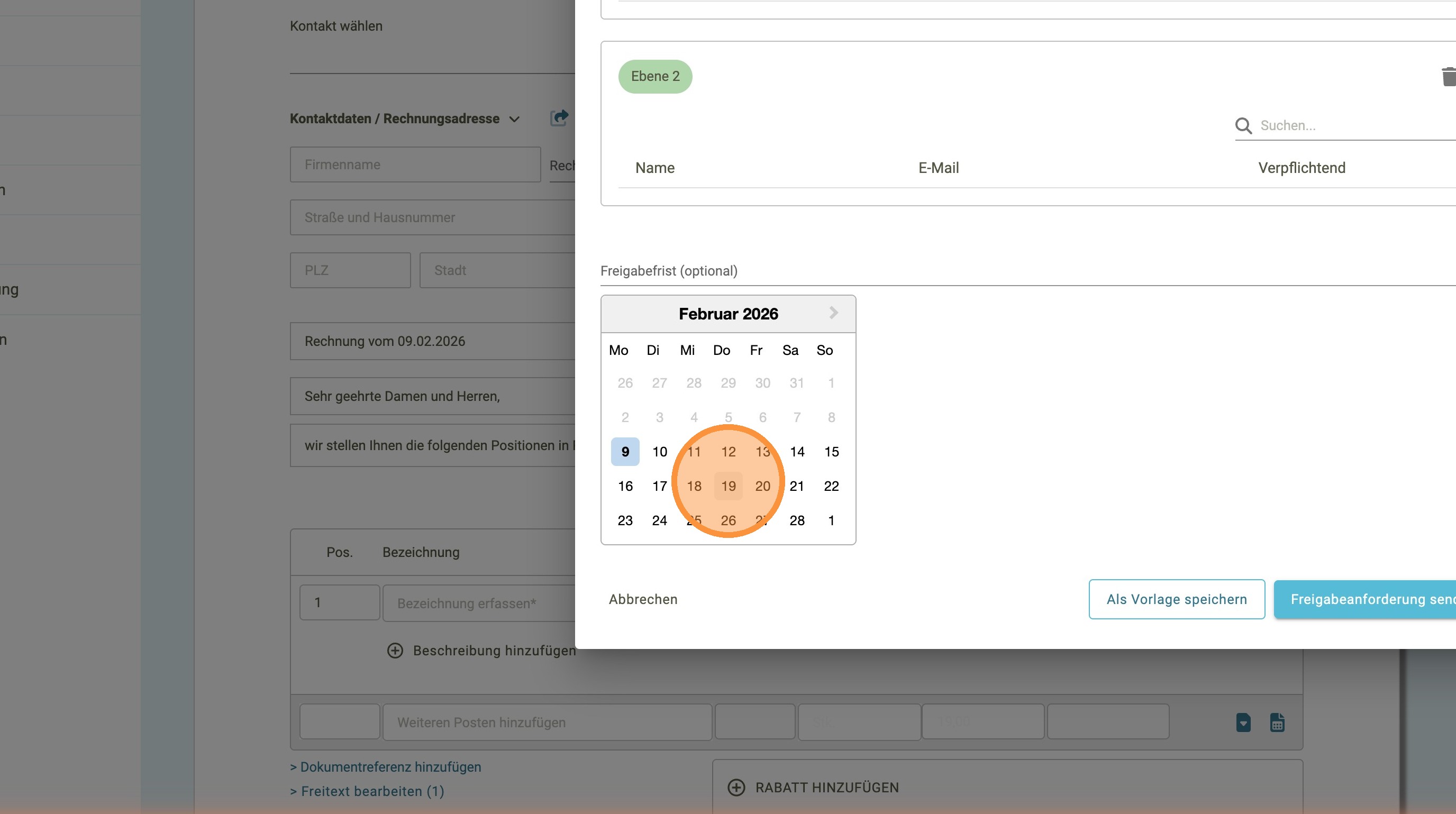
Task: Open Freitext bearbeiten link
Action: [367, 791]
